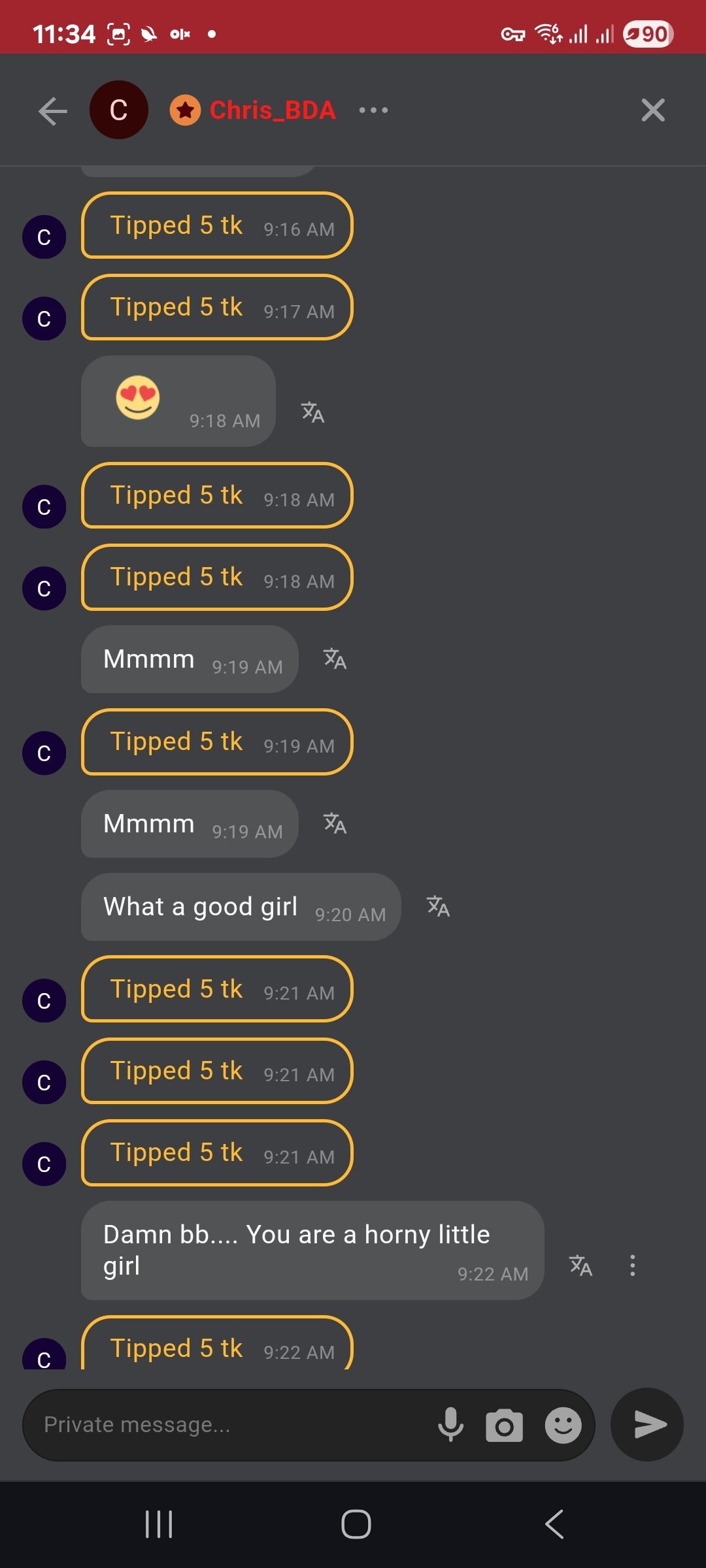Open options for the 9:22 AM message
This screenshot has width=706, height=1568.
pos(632,1266)
